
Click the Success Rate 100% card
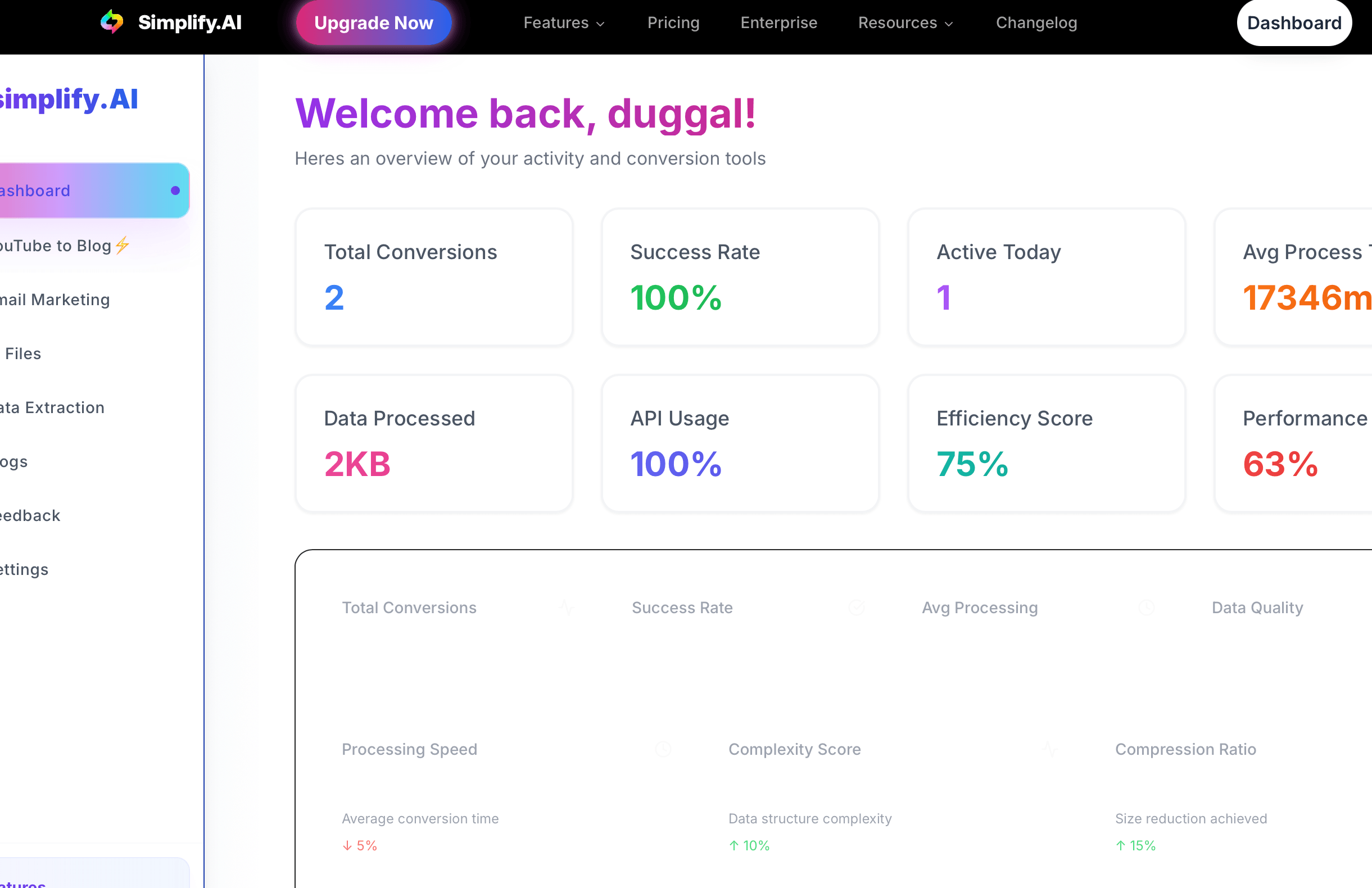click(740, 277)
